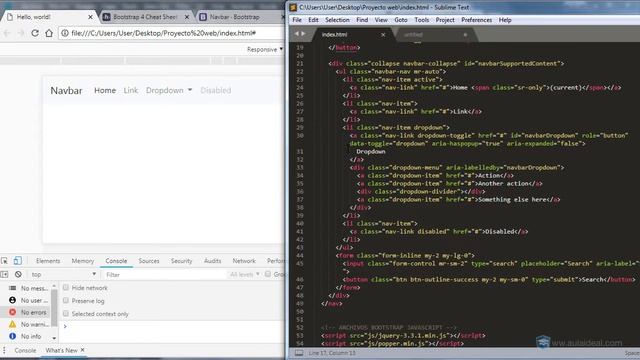
Task: Switch to the Audits DevTools tab
Action: [213, 261]
